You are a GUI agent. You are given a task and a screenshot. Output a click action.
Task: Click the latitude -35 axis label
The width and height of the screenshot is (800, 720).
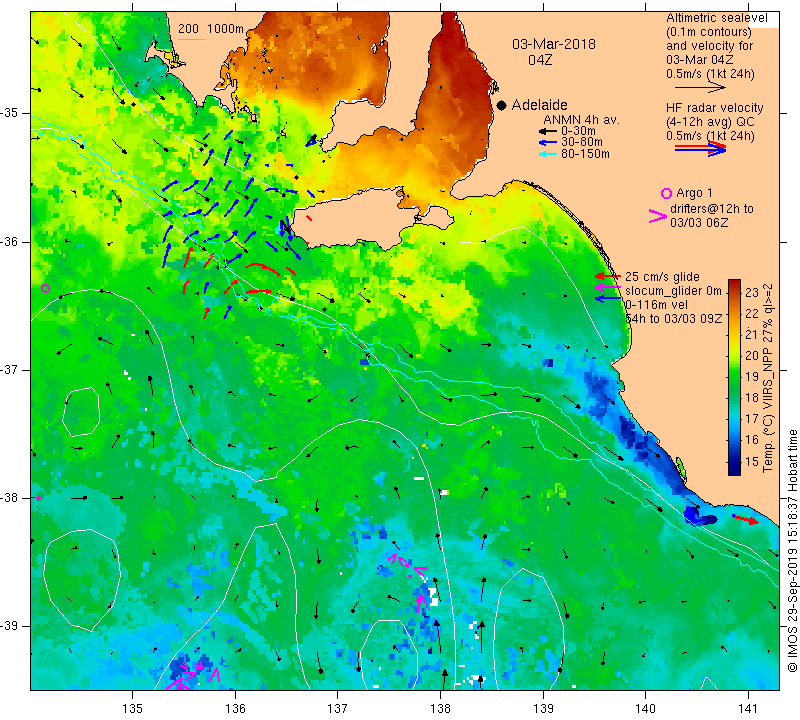(x=10, y=113)
